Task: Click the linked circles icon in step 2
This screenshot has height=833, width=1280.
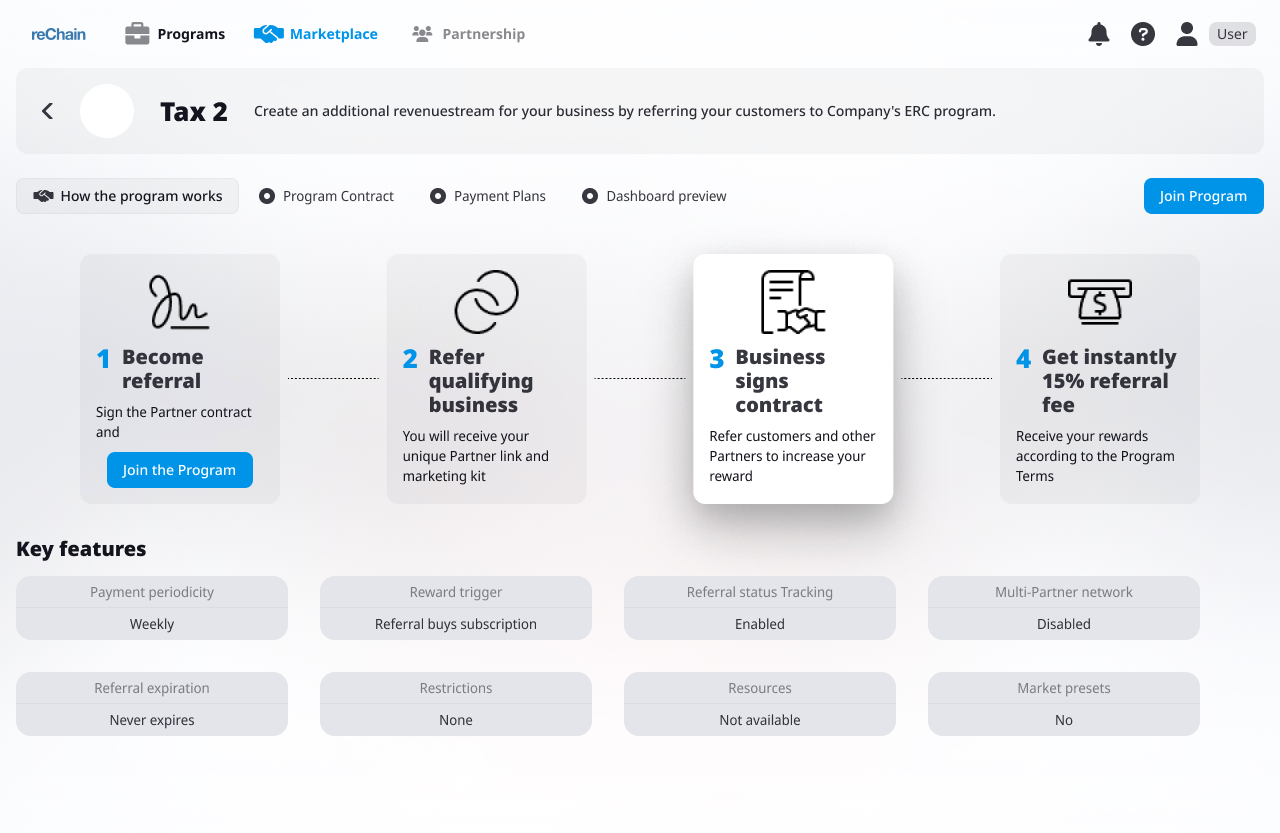Action: coord(486,302)
